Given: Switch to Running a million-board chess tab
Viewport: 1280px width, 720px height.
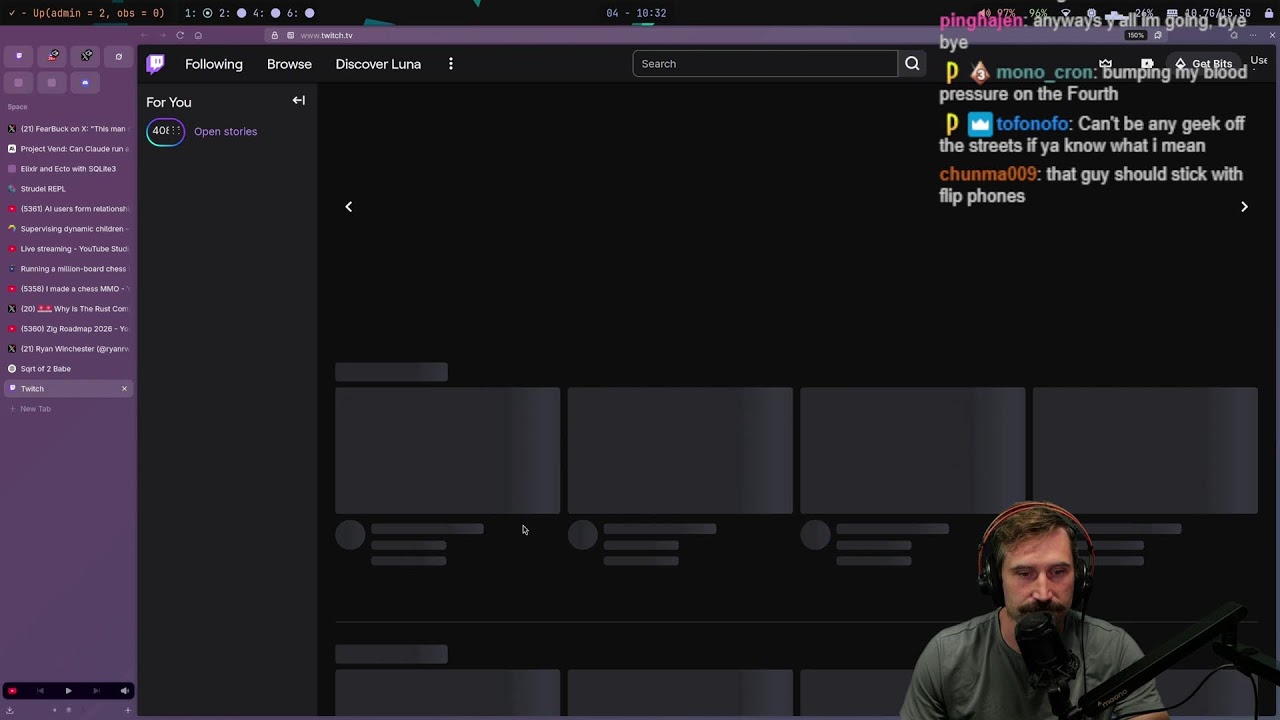Looking at the screenshot, I should point(68,269).
